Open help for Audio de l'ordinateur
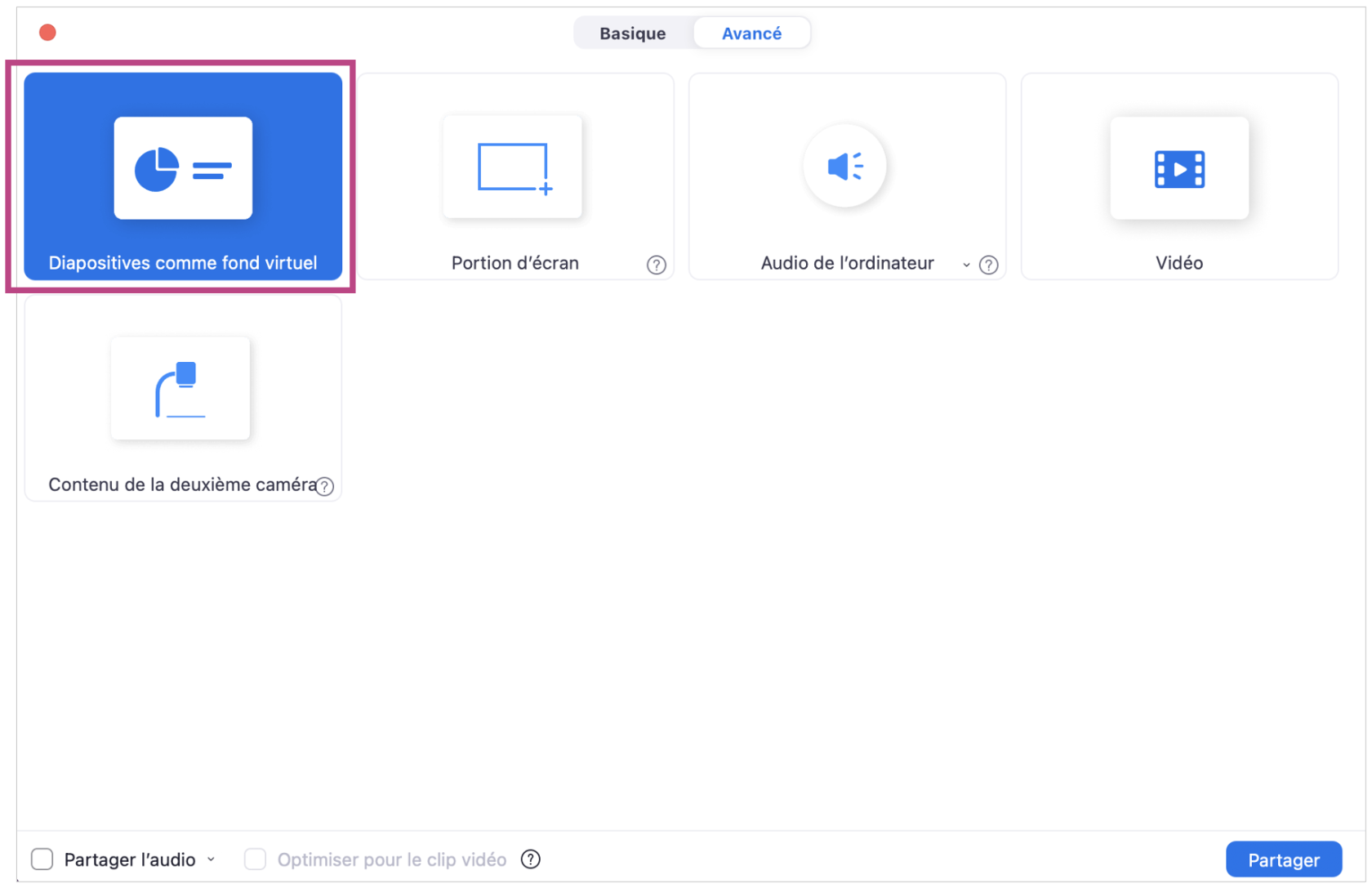 988,265
